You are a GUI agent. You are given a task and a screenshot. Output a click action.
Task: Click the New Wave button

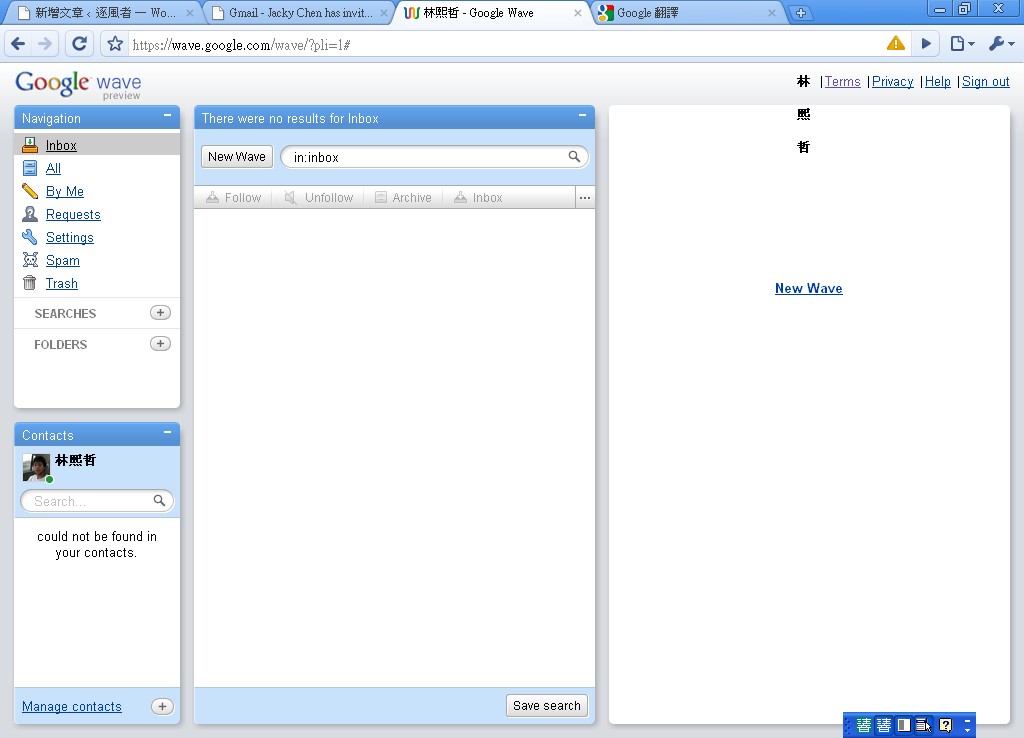[236, 157]
